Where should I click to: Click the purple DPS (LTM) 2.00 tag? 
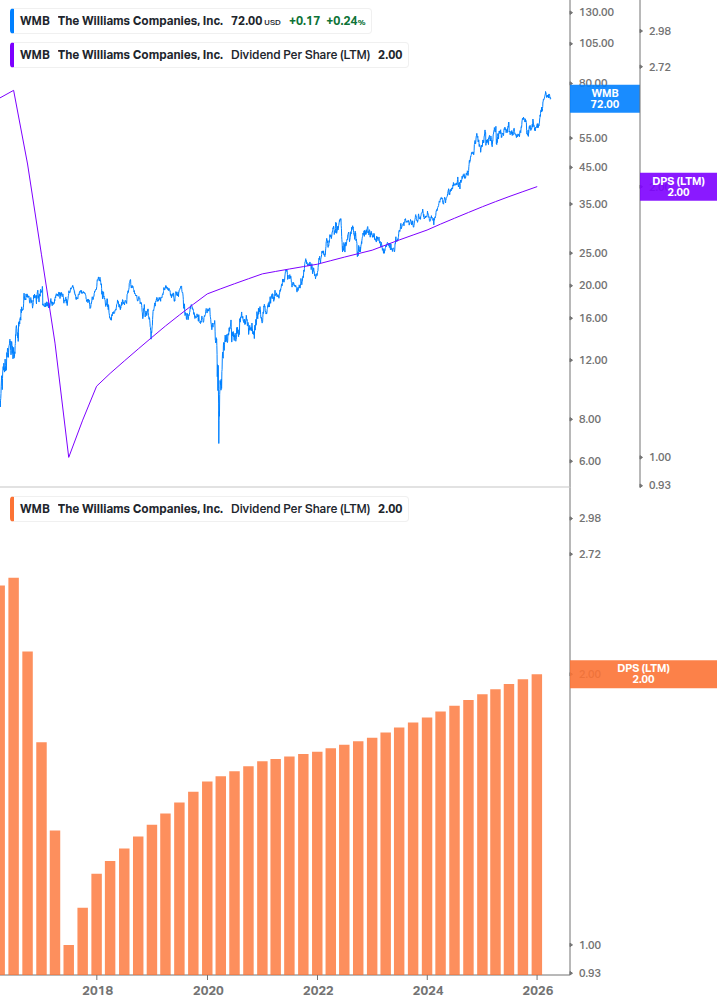(x=678, y=187)
